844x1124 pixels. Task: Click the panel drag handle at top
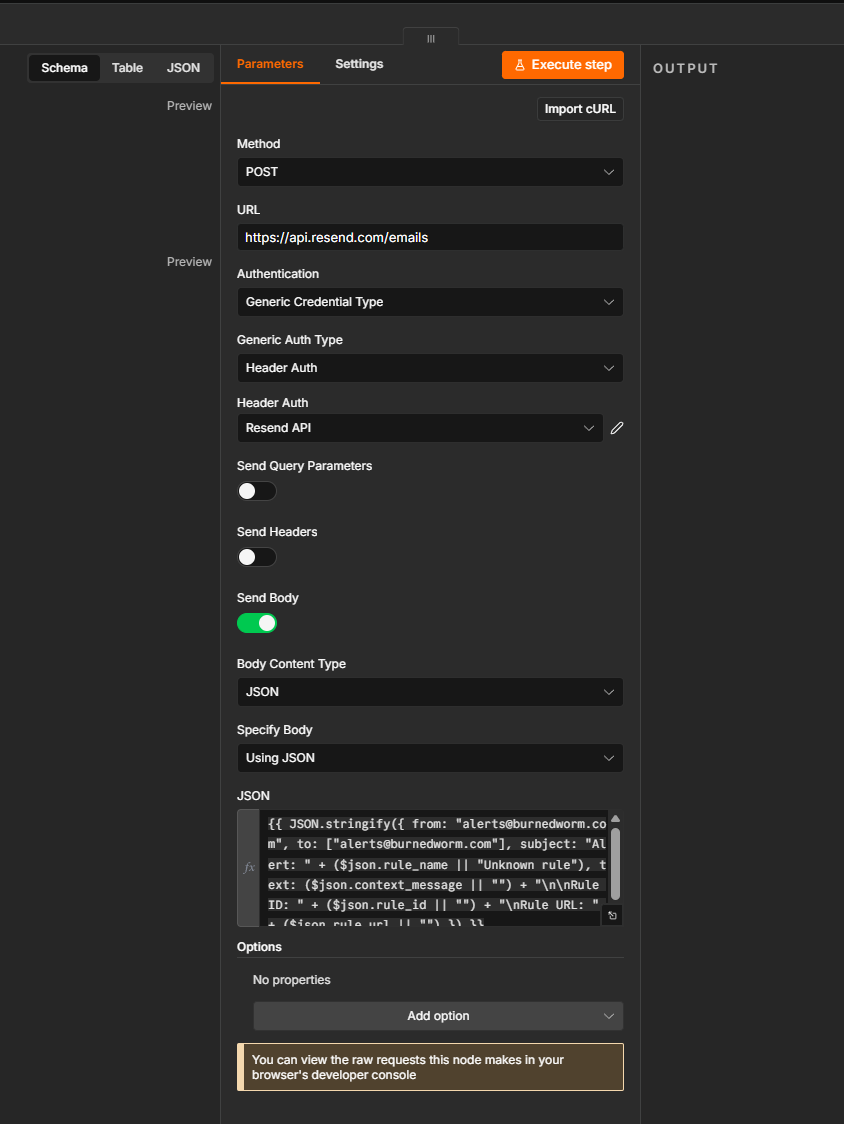[x=431, y=39]
